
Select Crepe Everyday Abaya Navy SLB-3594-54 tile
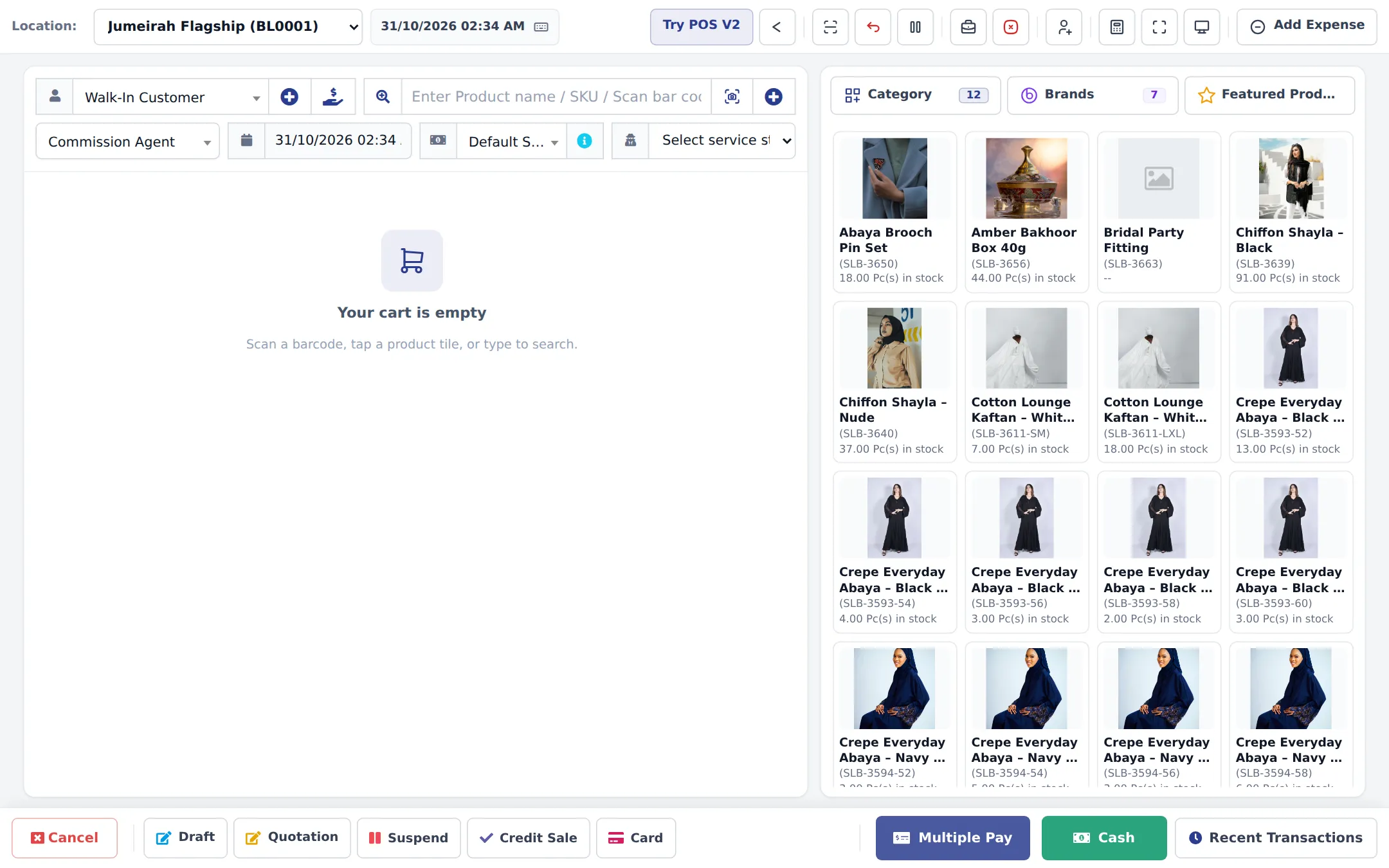tap(1027, 714)
